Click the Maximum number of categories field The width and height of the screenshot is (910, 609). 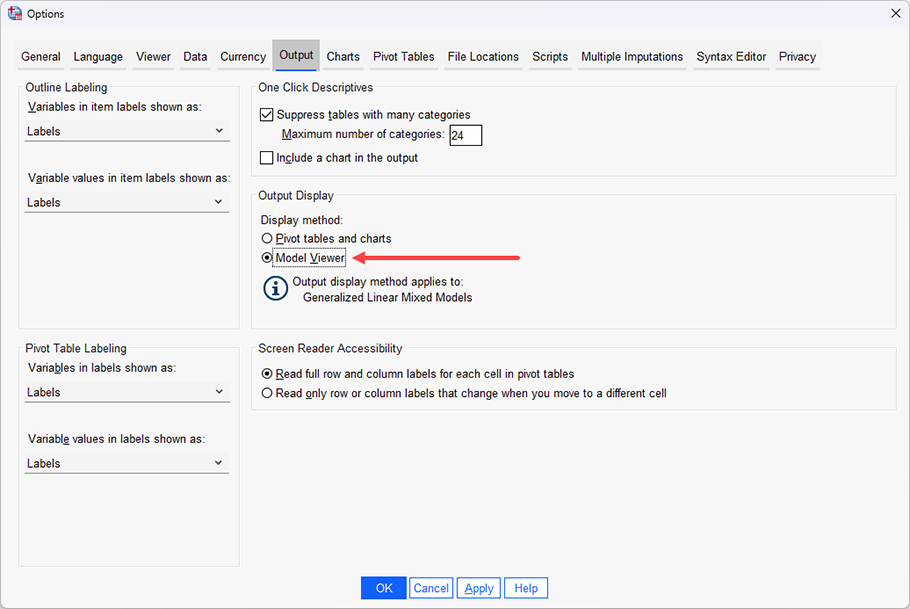(465, 135)
